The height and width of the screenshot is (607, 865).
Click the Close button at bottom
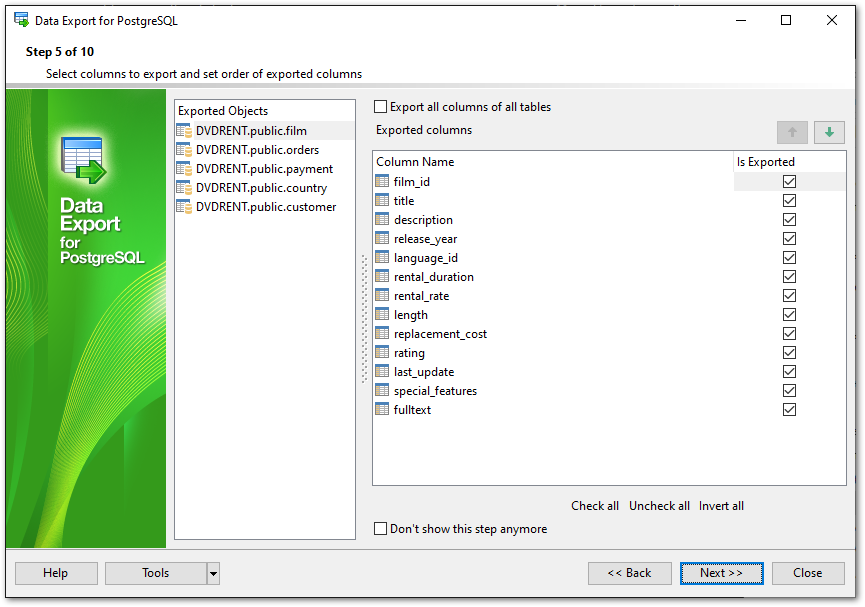(x=808, y=573)
